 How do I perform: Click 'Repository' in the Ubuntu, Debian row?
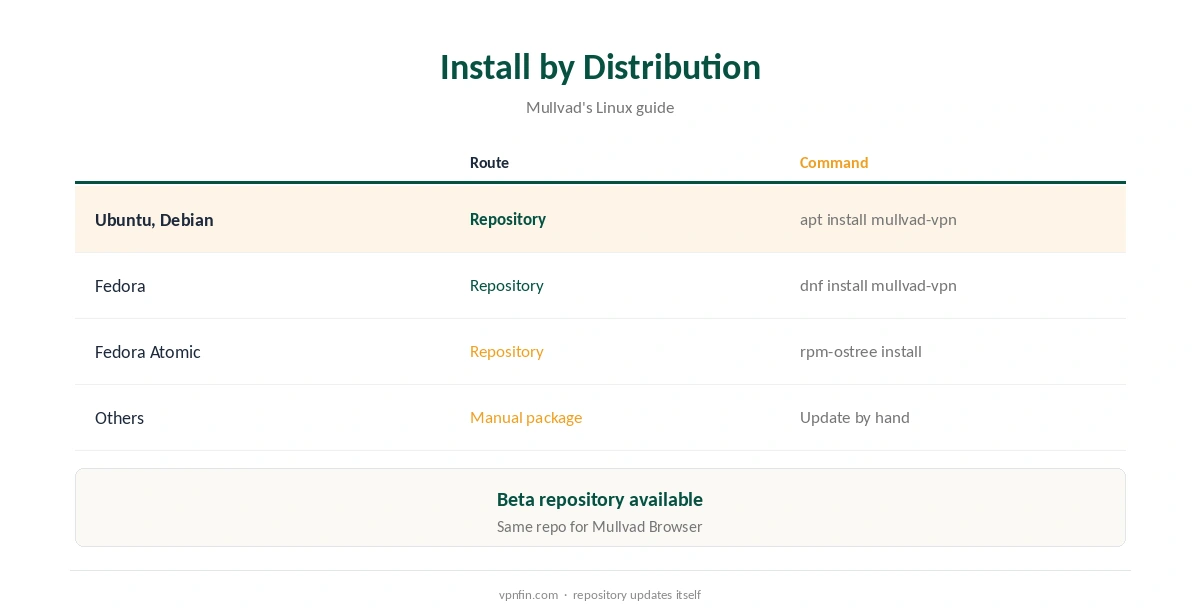[508, 219]
